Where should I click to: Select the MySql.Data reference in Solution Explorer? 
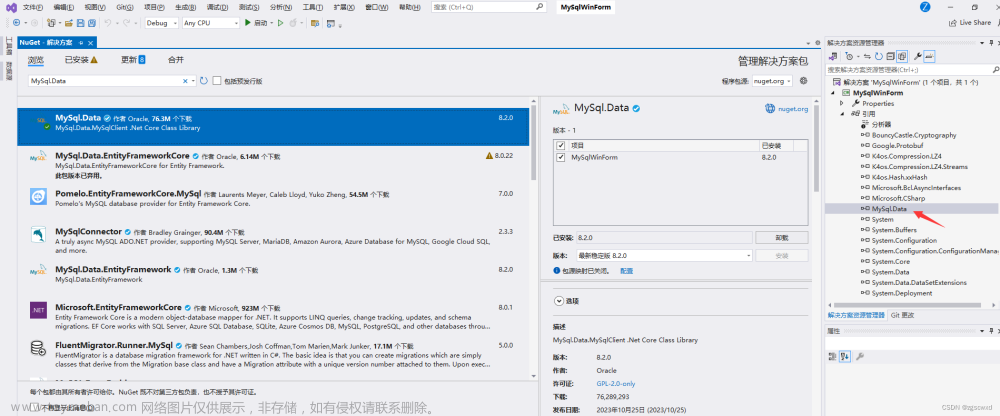(889, 209)
